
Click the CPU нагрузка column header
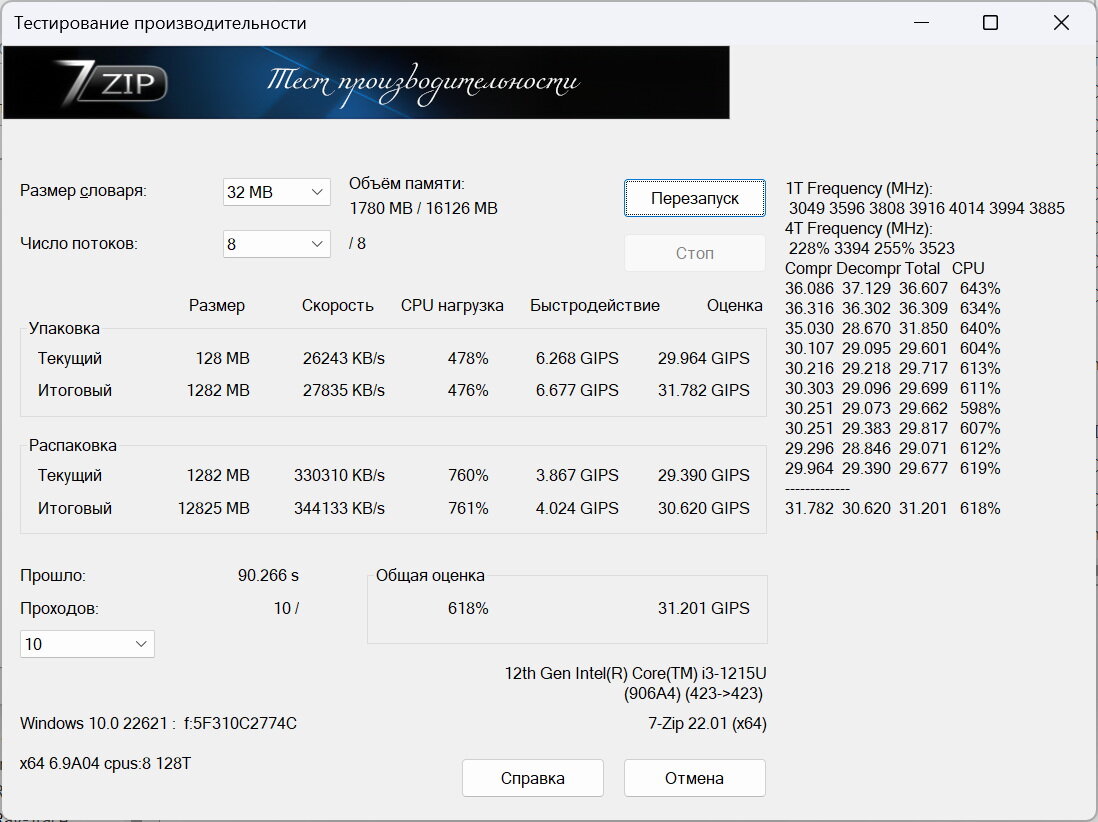pos(452,306)
